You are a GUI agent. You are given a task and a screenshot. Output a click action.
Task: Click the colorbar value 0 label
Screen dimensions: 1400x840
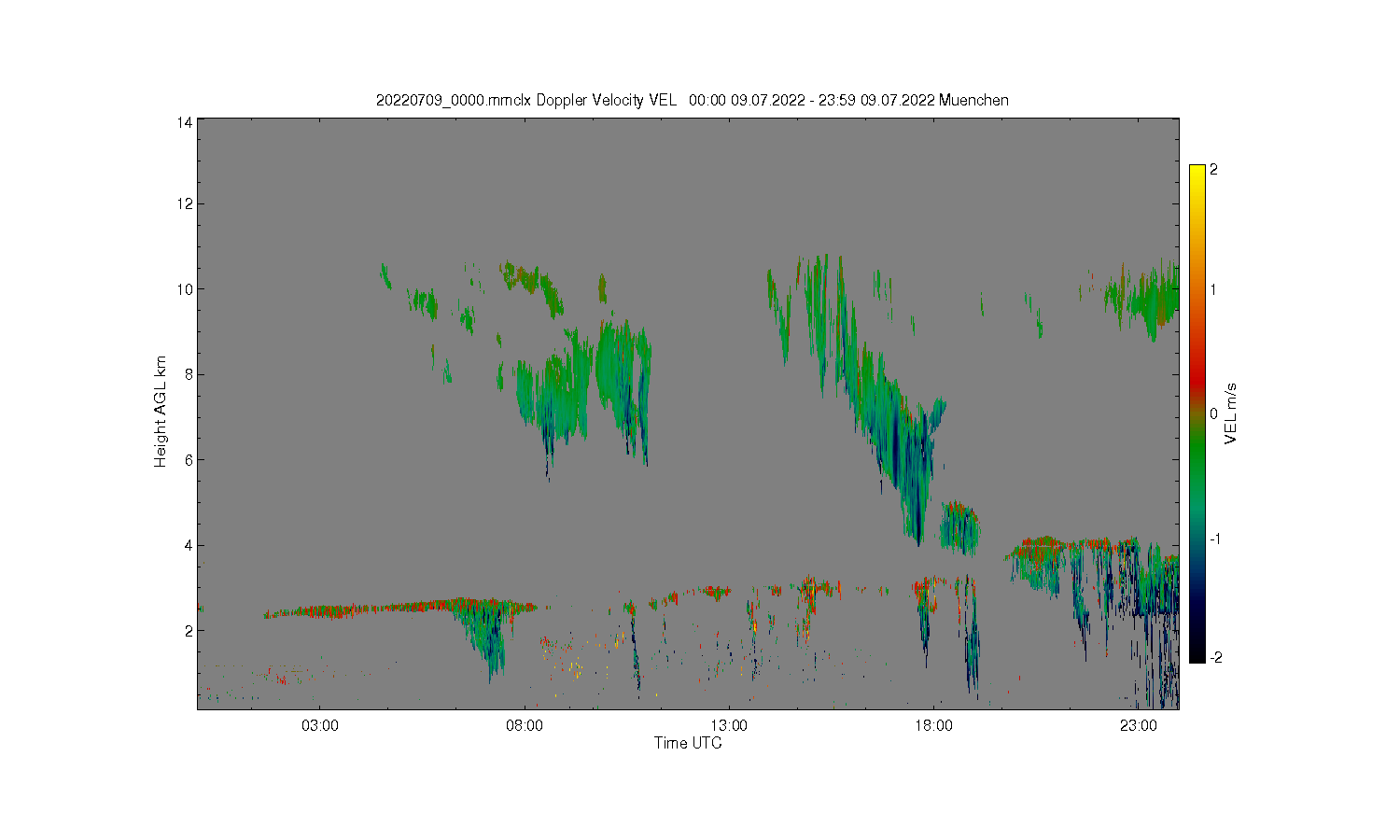tap(1213, 413)
